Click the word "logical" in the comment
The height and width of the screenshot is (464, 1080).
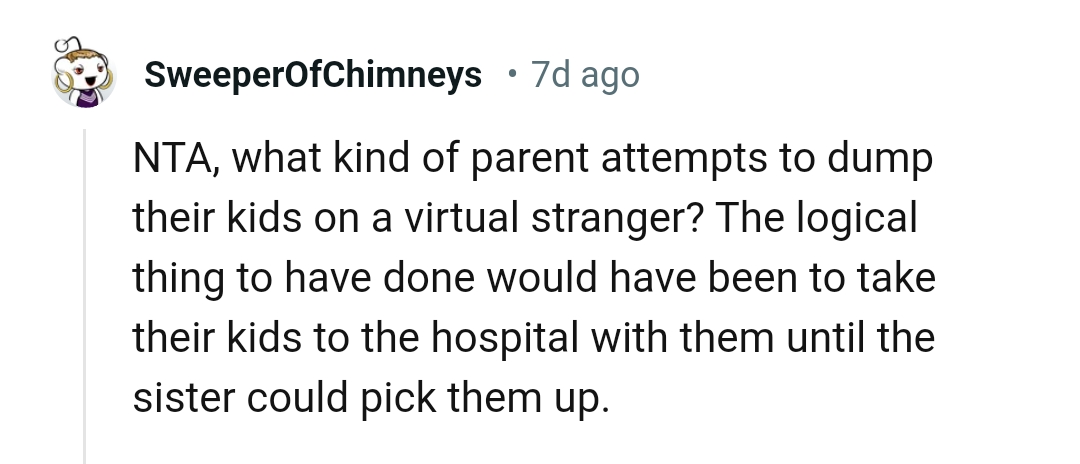869,220
